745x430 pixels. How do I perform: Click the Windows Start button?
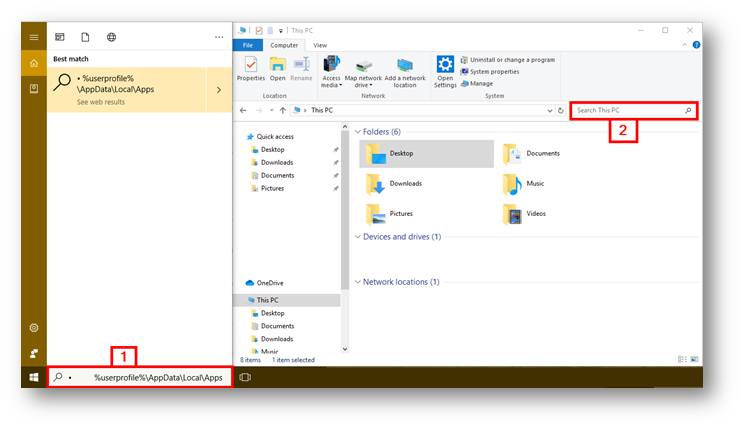coord(34,377)
